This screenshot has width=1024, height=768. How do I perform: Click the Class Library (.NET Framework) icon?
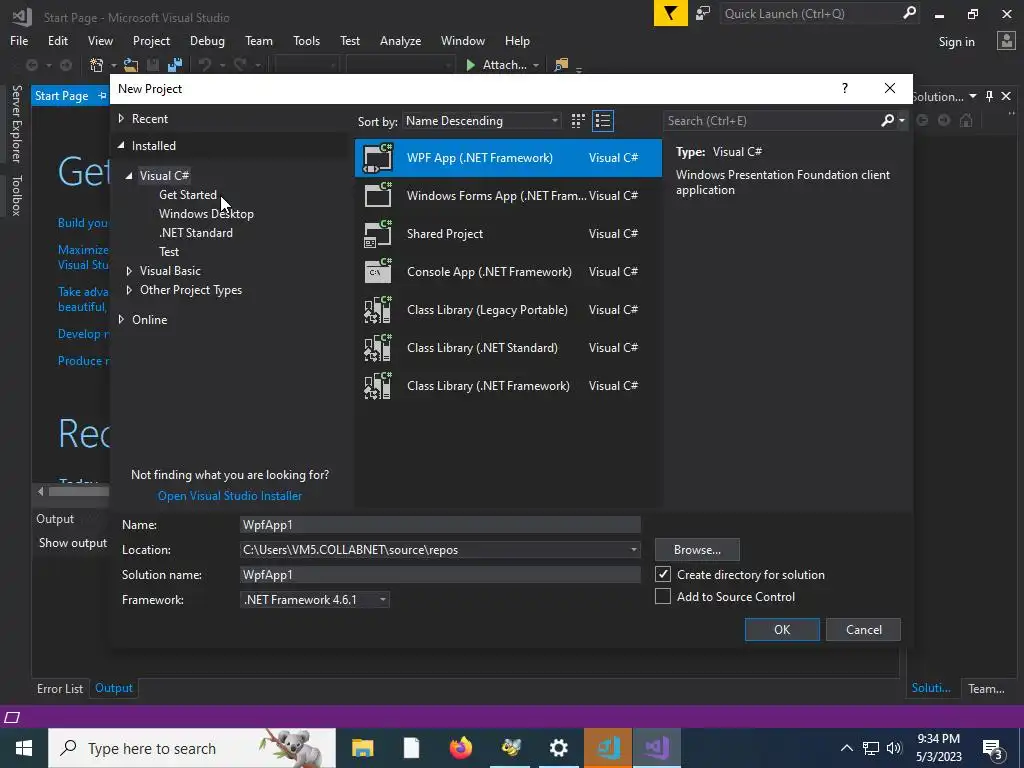point(378,385)
